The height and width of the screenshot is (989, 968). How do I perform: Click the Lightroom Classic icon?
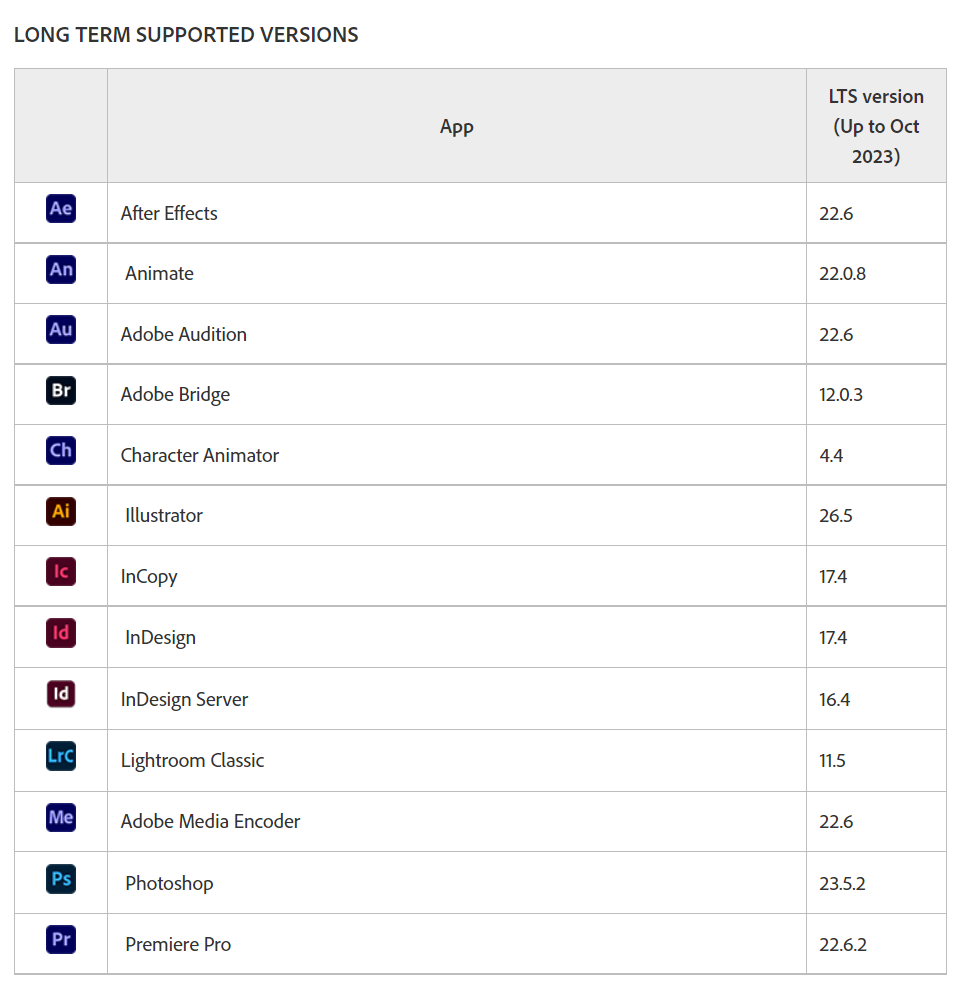point(61,756)
